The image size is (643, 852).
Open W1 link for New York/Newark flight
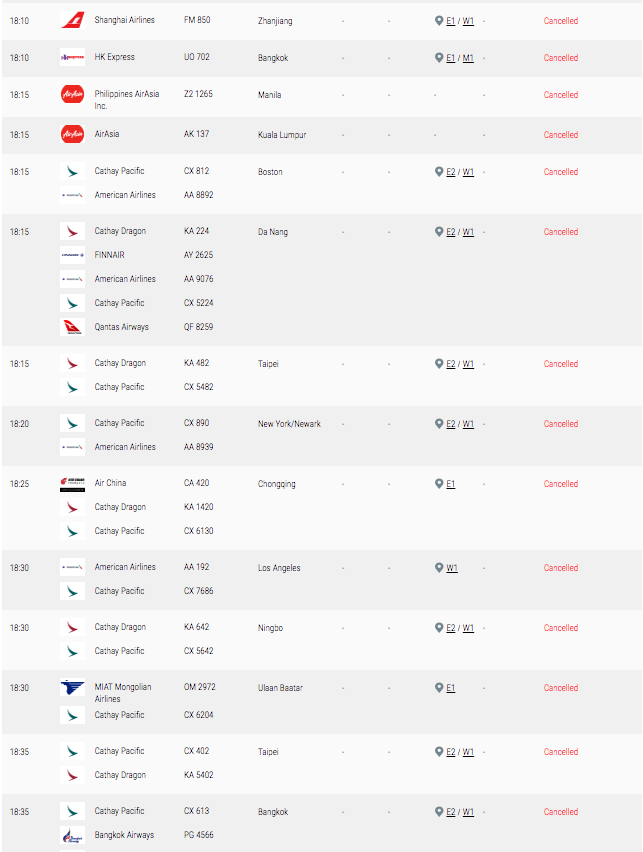pos(468,424)
